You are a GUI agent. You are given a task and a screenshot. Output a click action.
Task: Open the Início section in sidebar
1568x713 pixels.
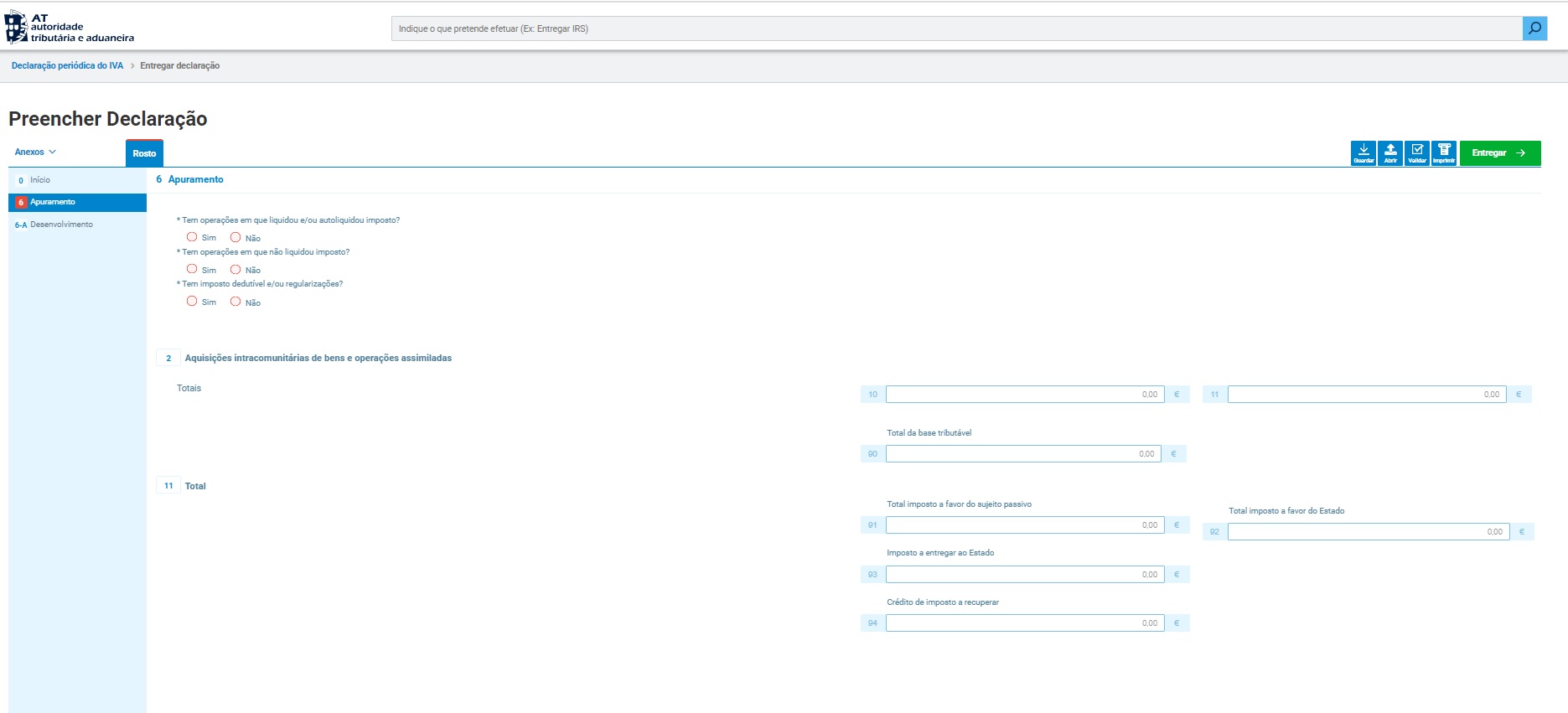pyautogui.click(x=40, y=180)
